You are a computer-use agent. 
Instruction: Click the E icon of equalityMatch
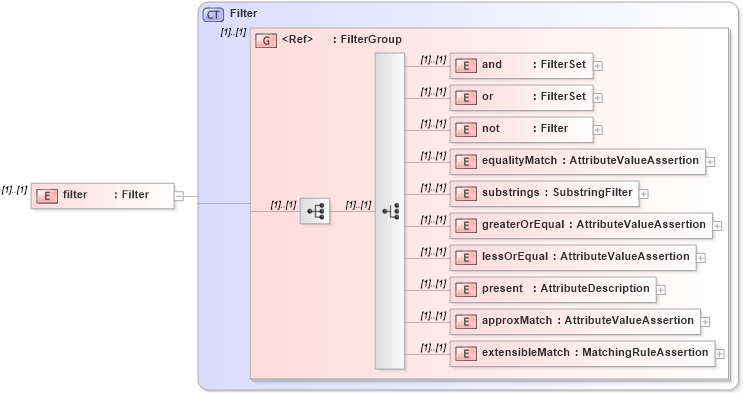(x=466, y=162)
